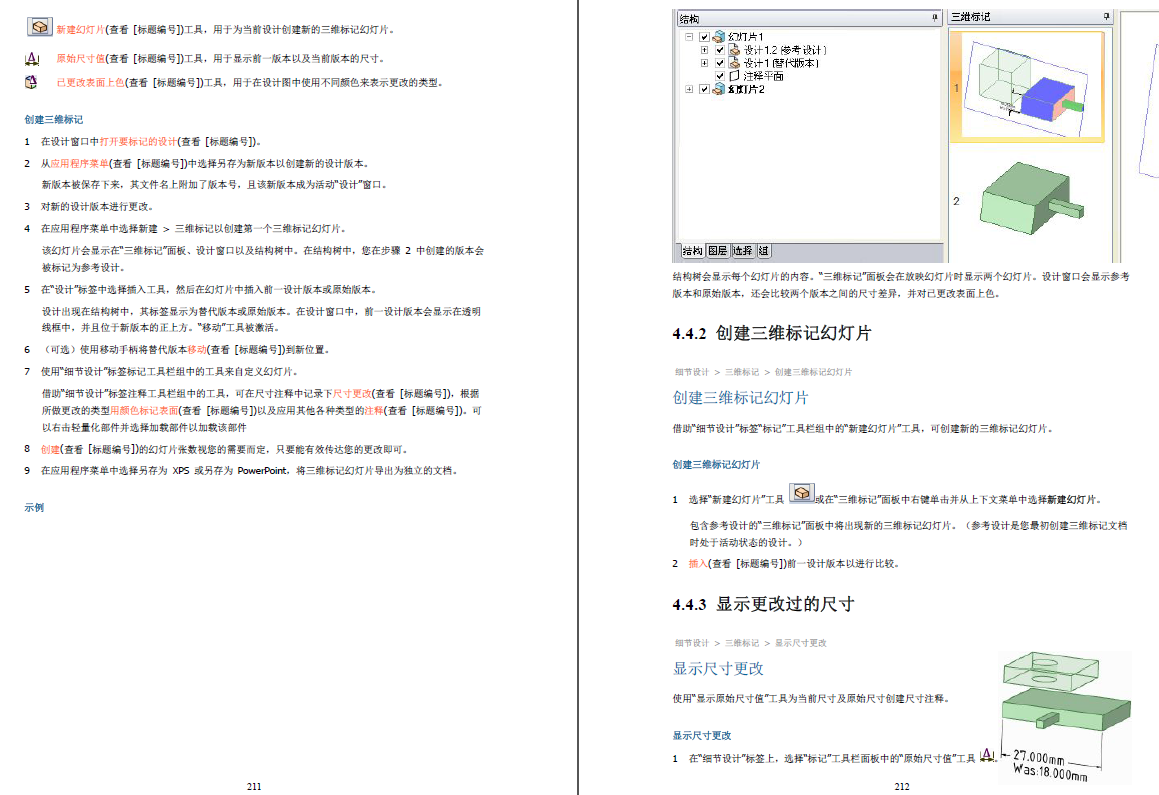The height and width of the screenshot is (795, 1159).
Task: Click the 幻灯片1 label in the tree
Action: click(746, 36)
